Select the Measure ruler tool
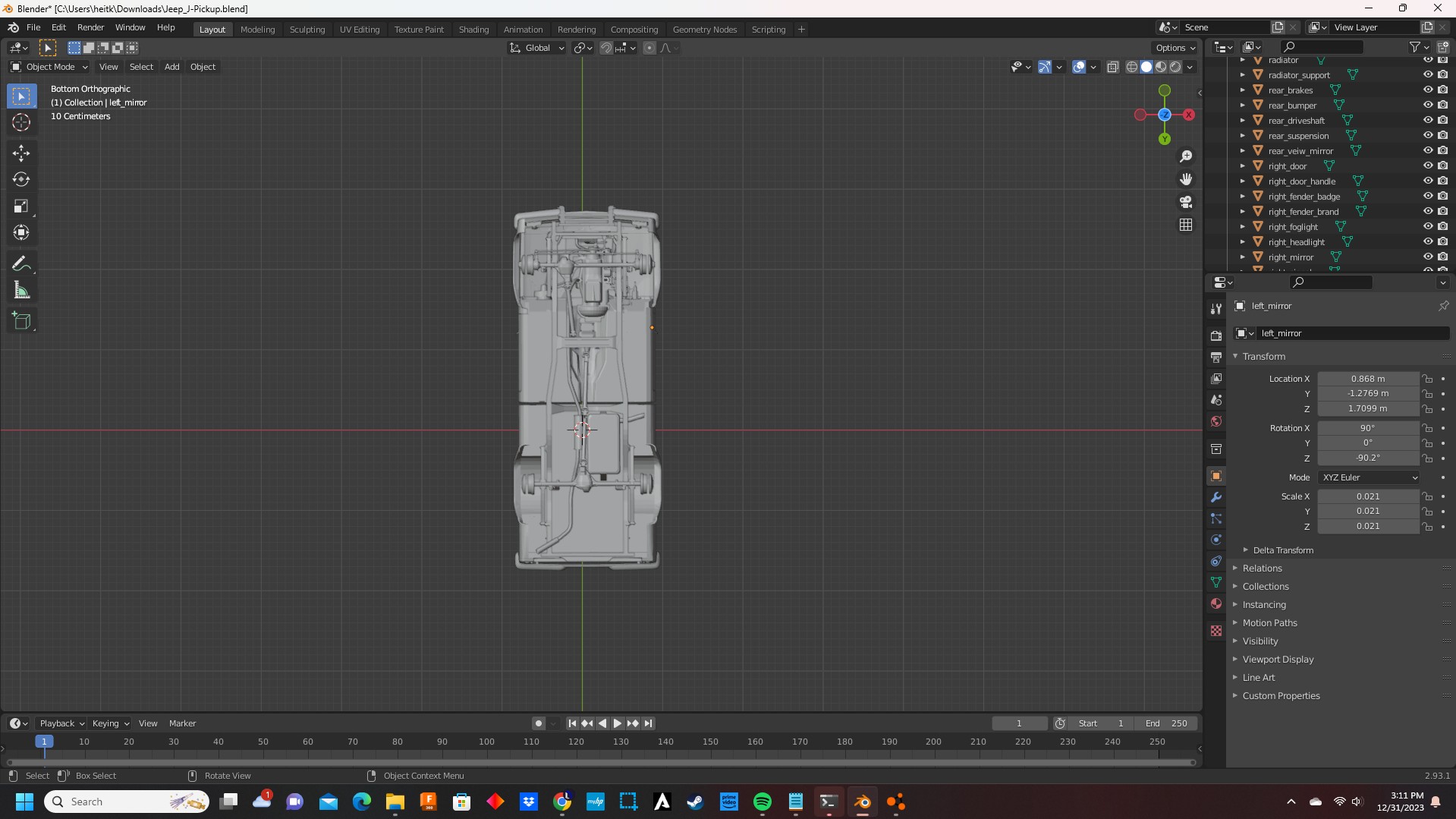 tap(21, 291)
